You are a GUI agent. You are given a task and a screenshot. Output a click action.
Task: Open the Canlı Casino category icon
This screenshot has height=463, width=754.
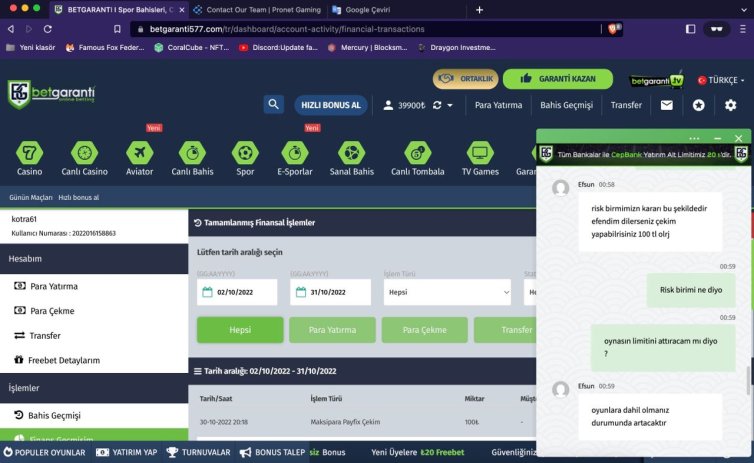(84, 154)
